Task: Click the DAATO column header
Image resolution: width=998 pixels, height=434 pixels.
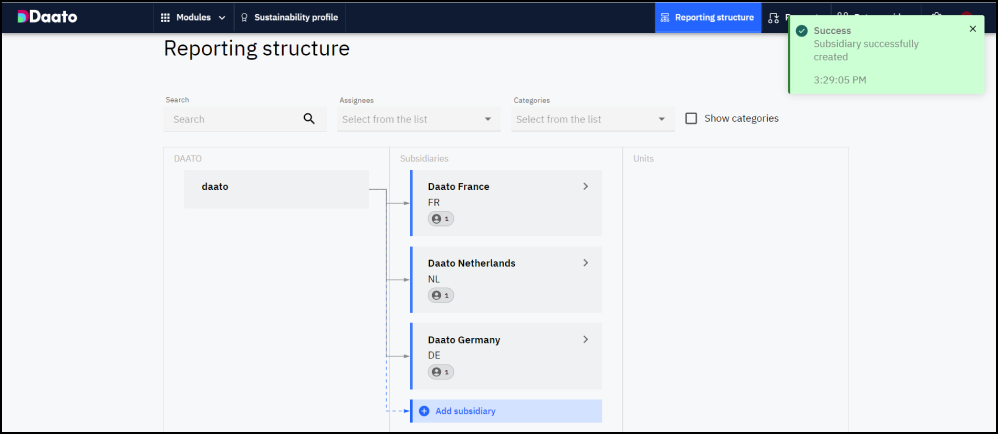Action: click(x=188, y=158)
